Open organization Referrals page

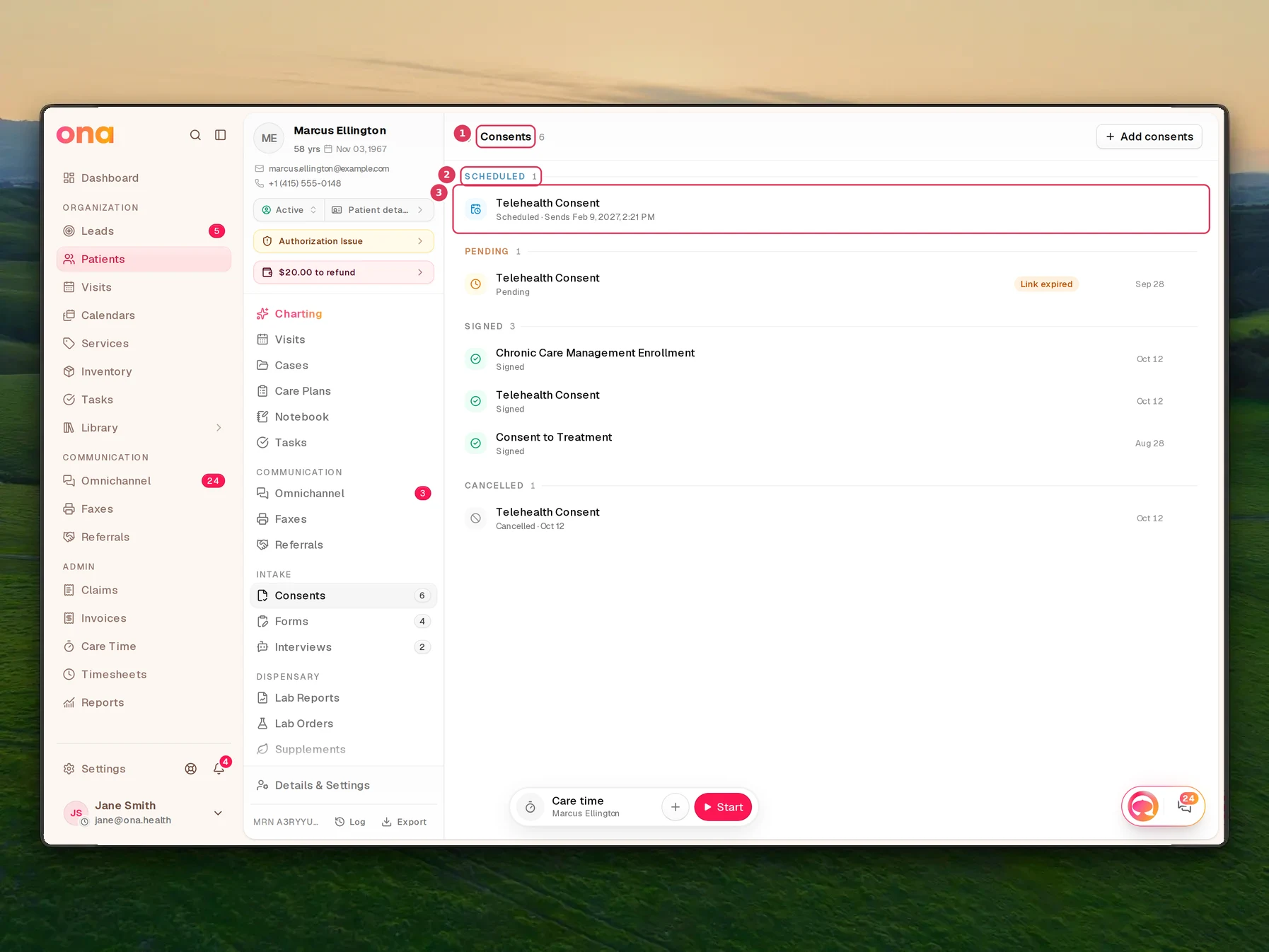coord(144,538)
